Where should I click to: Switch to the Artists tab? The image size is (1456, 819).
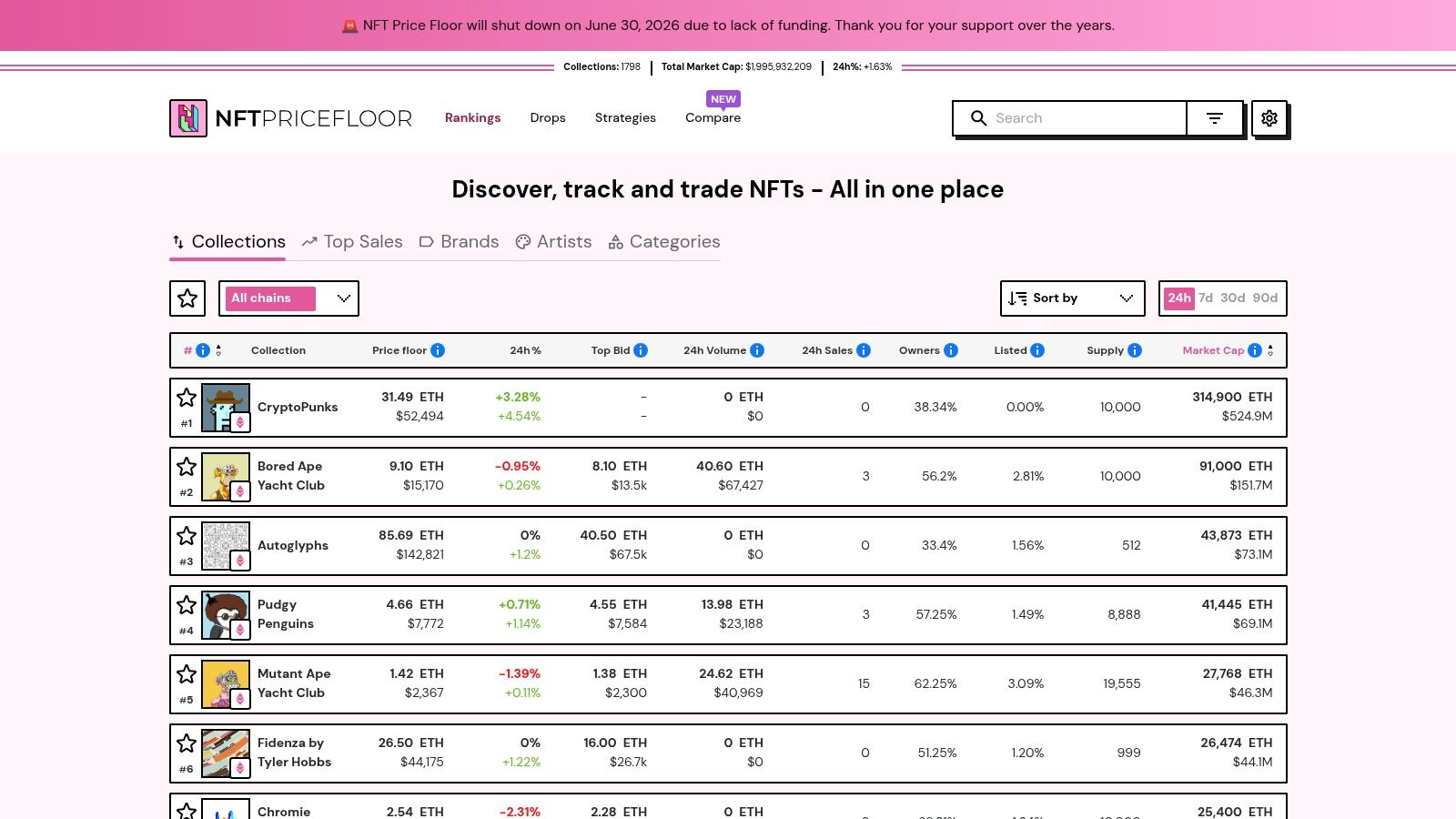click(553, 241)
